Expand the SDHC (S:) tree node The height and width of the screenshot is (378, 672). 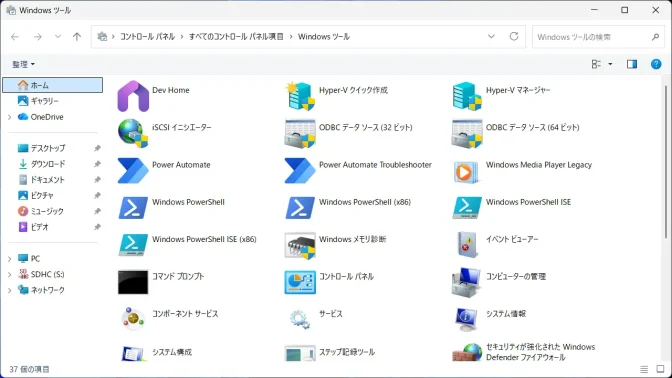[9, 275]
